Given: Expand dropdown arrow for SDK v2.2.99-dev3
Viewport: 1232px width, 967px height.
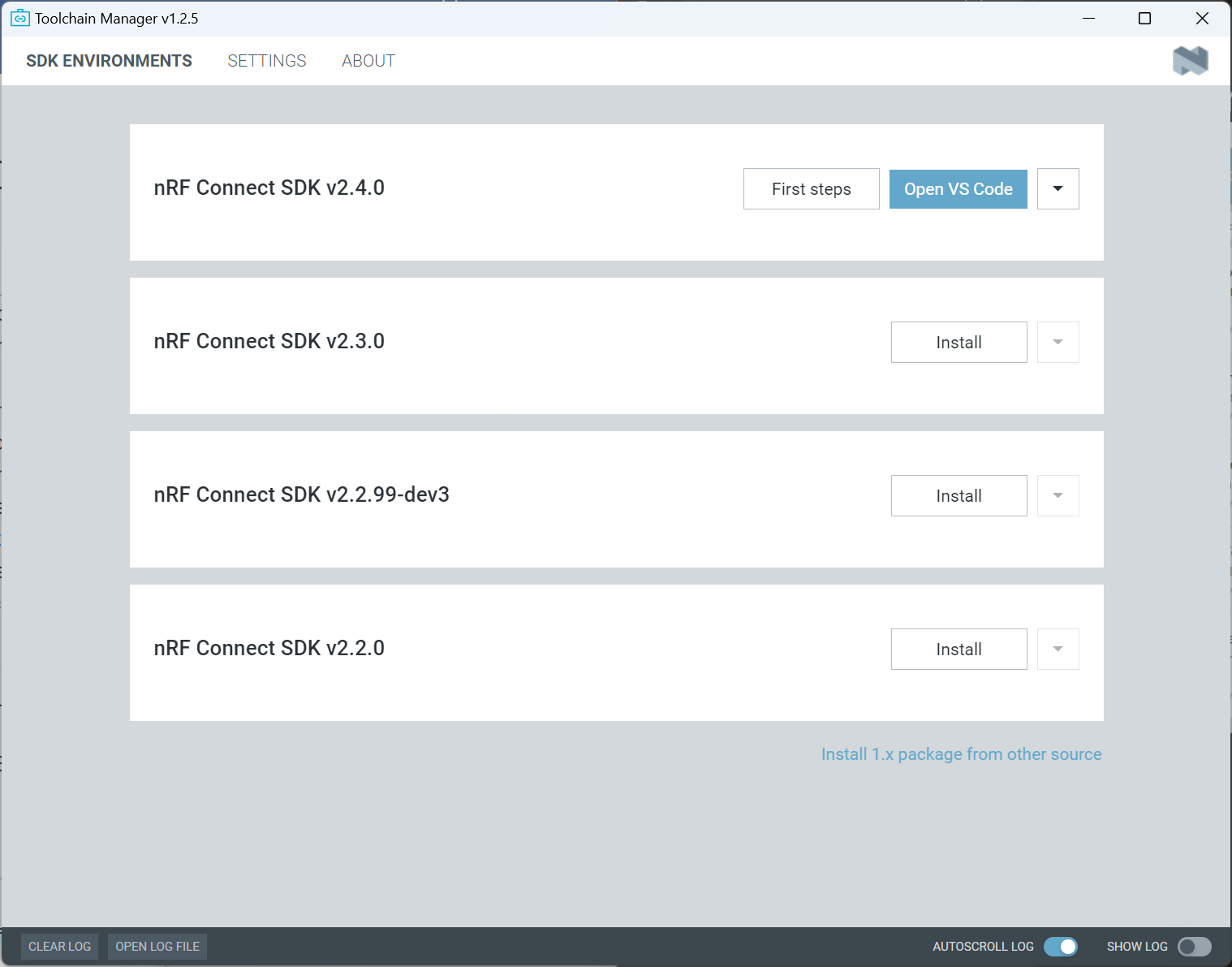Looking at the screenshot, I should pos(1058,496).
